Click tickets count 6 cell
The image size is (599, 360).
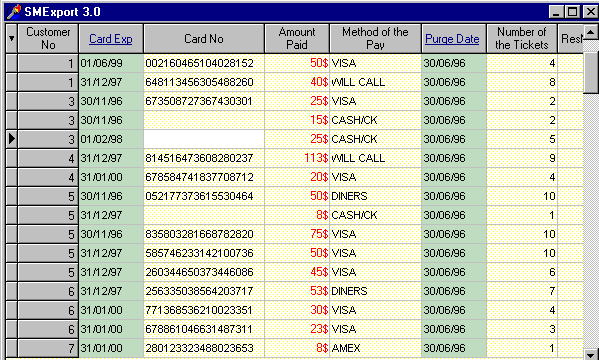pos(521,272)
